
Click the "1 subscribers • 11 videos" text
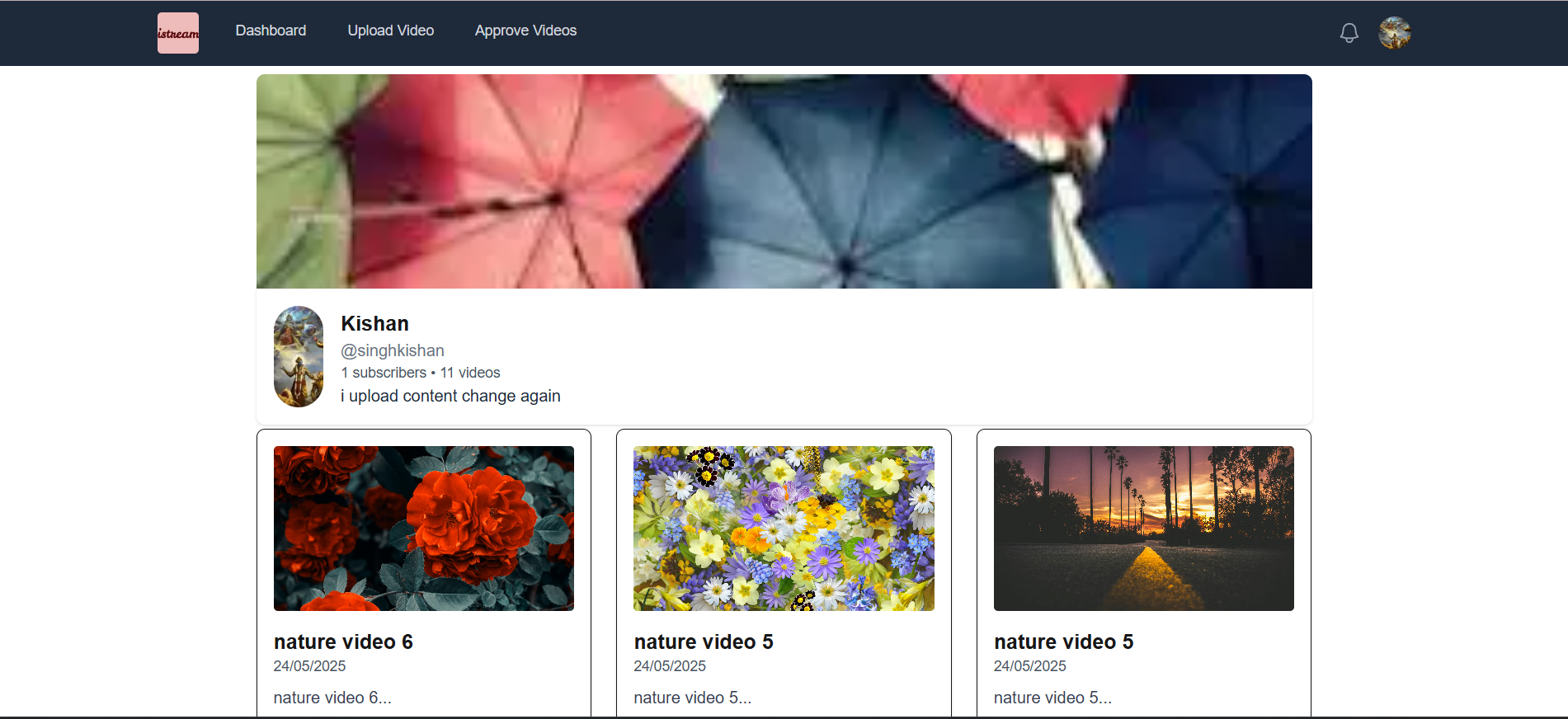coord(421,373)
